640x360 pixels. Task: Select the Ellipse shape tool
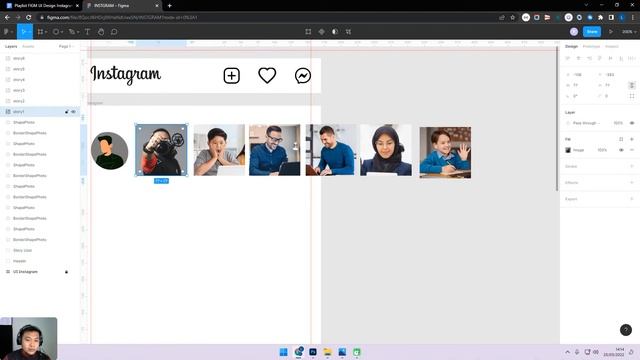pyautogui.click(x=56, y=31)
